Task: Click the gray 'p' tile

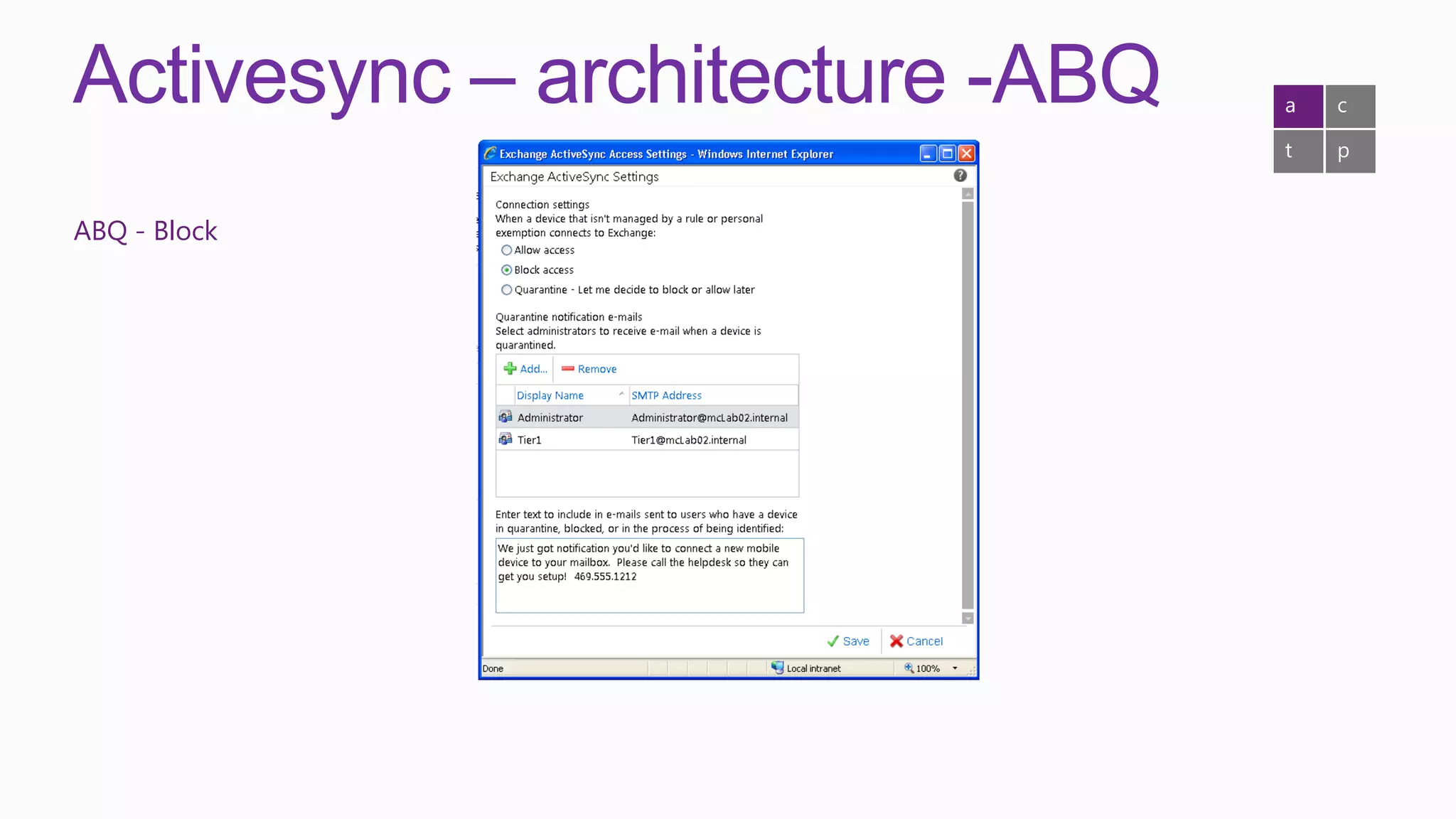Action: pyautogui.click(x=1350, y=151)
